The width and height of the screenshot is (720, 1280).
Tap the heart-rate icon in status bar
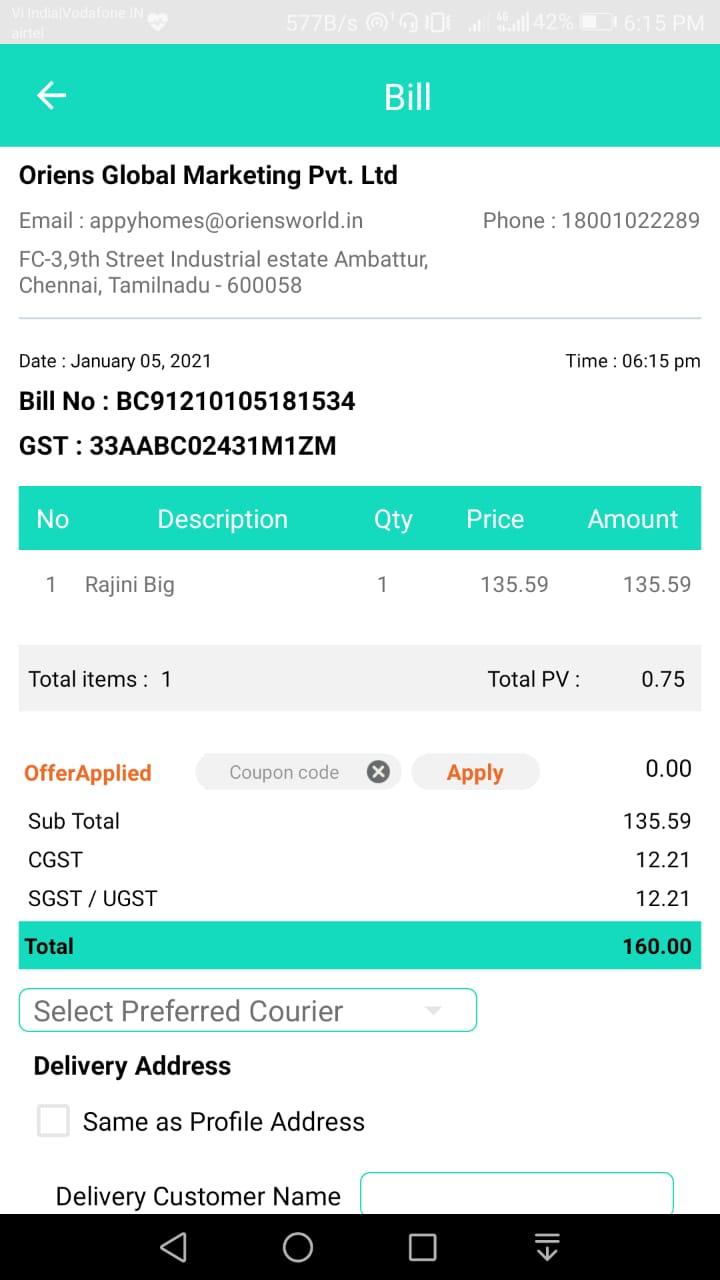(x=157, y=22)
